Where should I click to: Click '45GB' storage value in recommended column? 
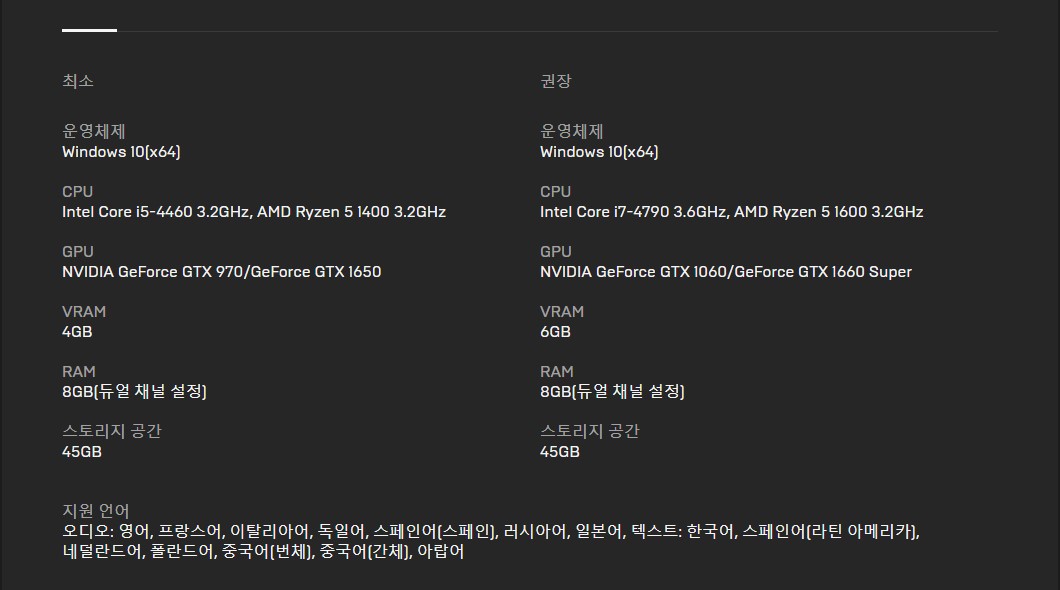coord(560,452)
